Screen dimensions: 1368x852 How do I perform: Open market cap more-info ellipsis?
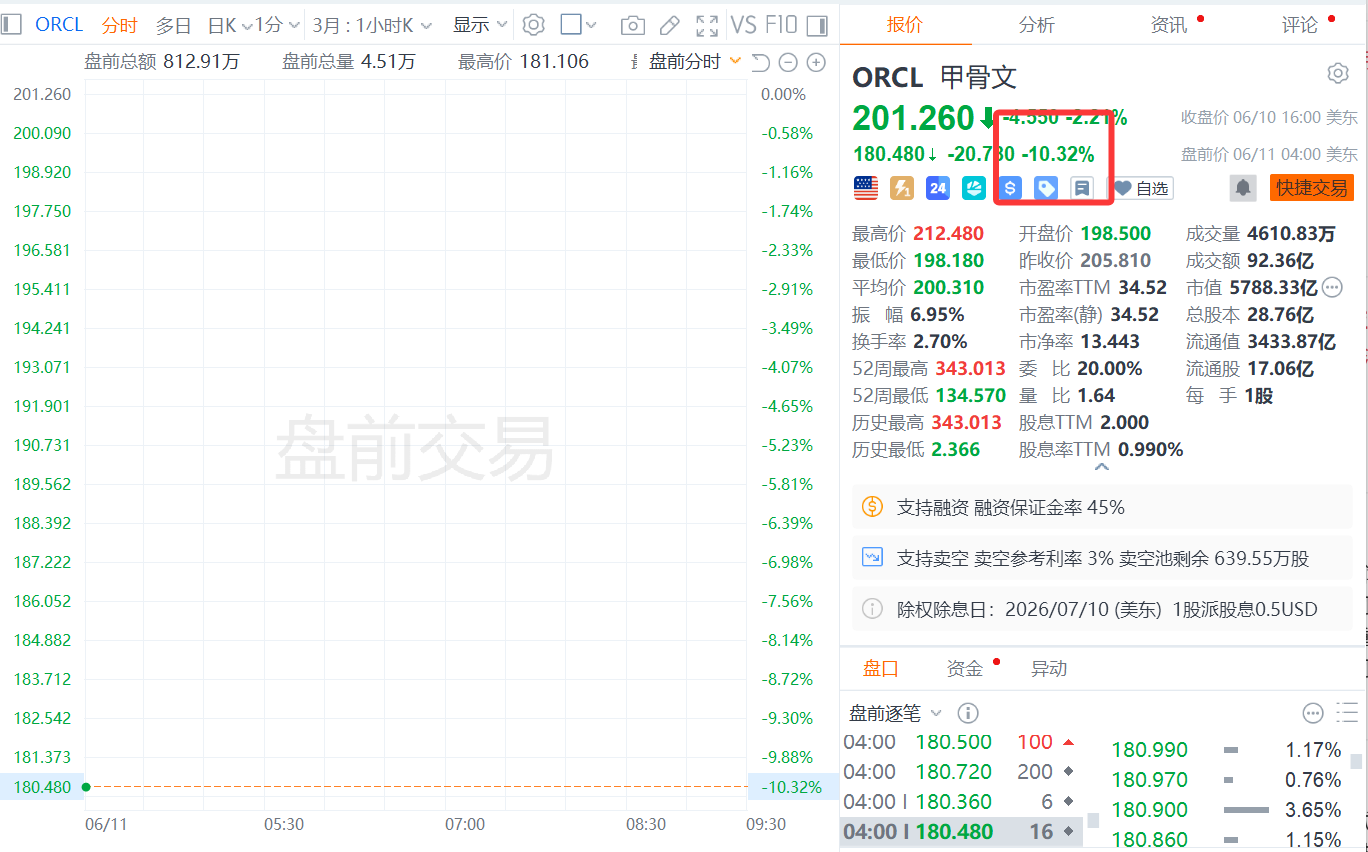[x=1332, y=288]
